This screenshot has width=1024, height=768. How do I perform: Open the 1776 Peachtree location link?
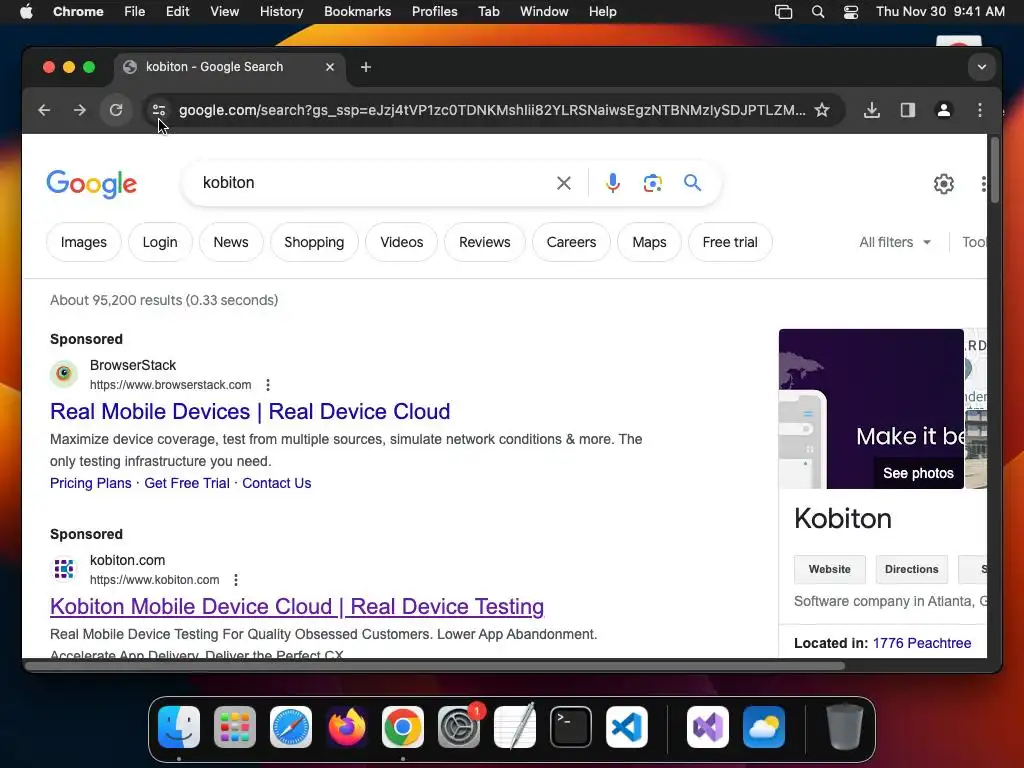[x=922, y=643]
